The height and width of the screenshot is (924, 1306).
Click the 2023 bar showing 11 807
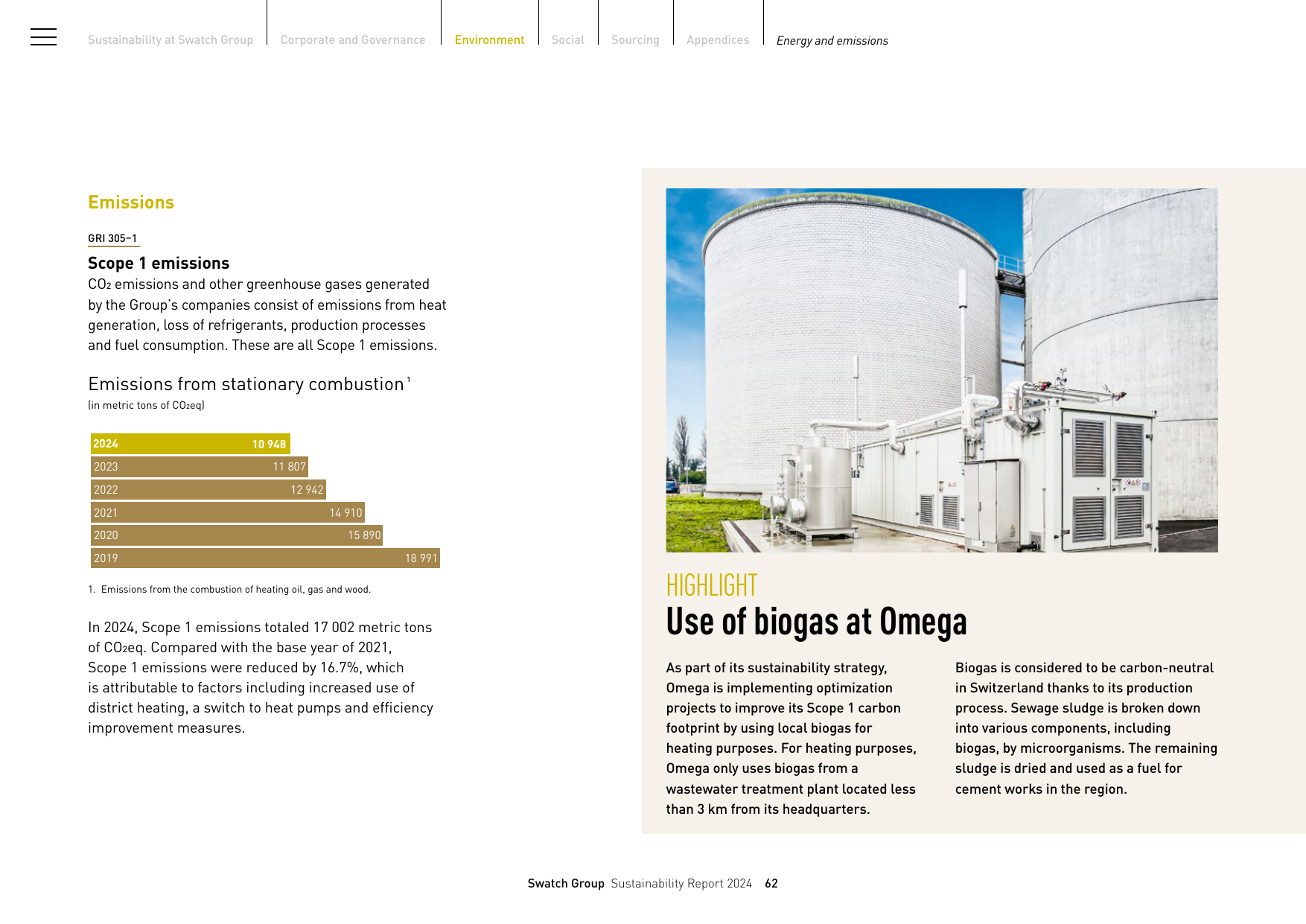(x=200, y=467)
